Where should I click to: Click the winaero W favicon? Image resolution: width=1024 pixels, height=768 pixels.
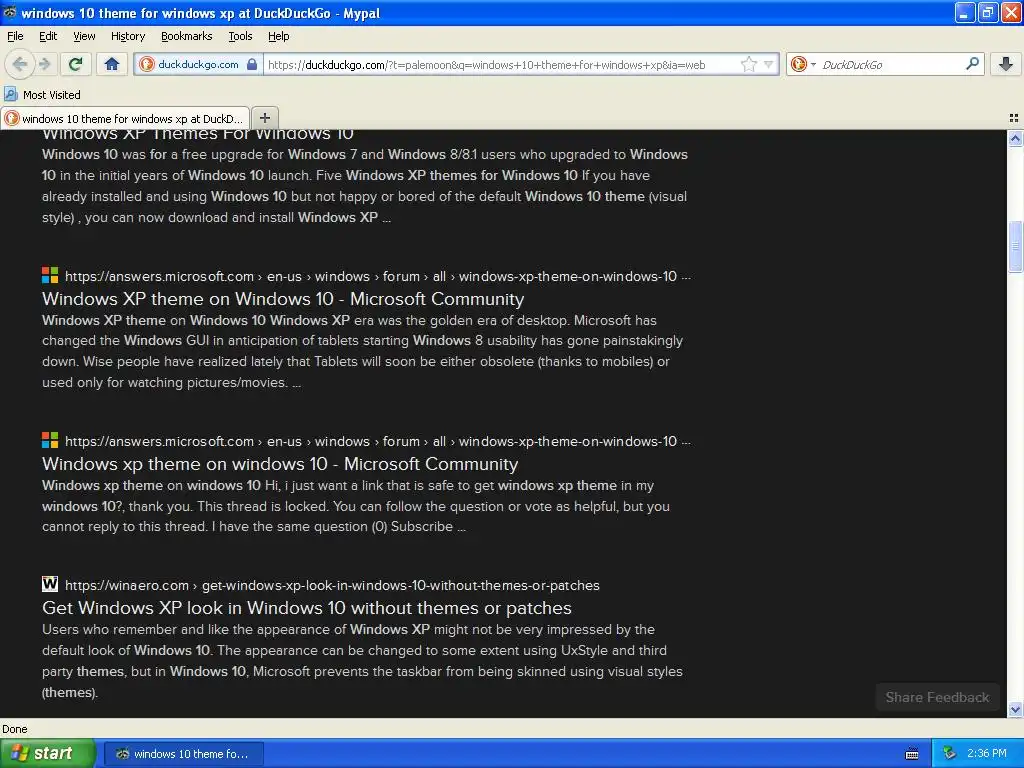[50, 584]
